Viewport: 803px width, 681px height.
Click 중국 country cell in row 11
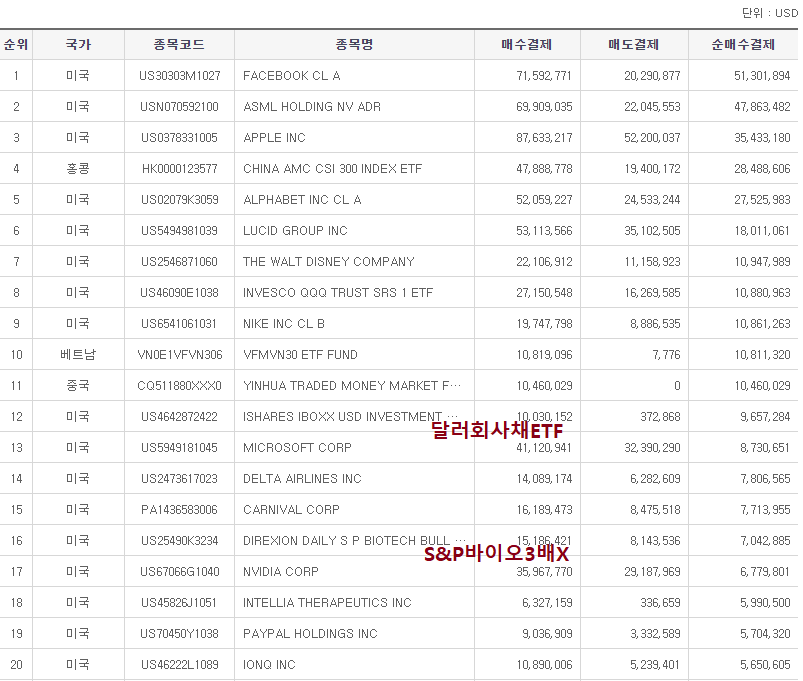pos(78,386)
